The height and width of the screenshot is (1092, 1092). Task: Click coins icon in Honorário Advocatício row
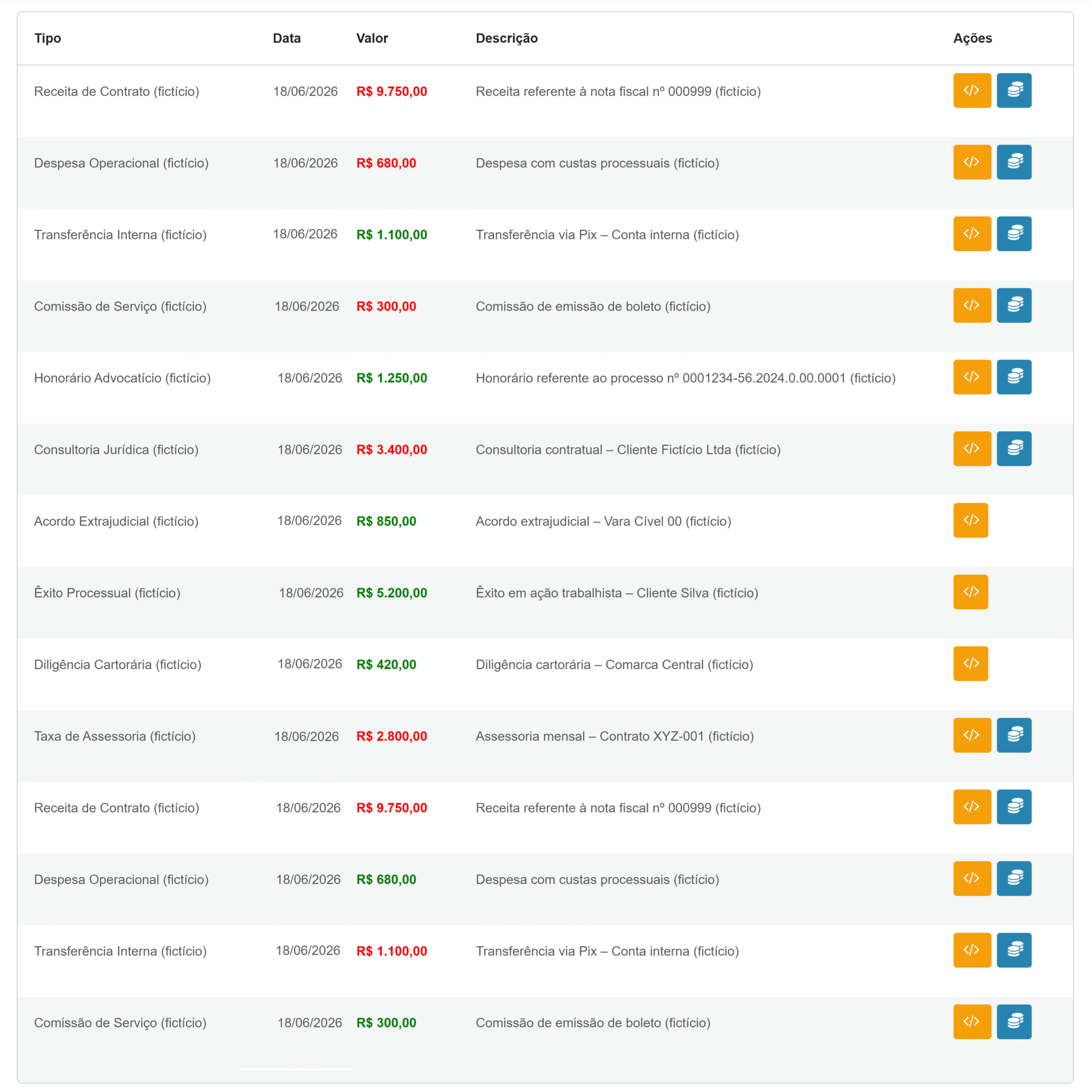click(x=1014, y=377)
